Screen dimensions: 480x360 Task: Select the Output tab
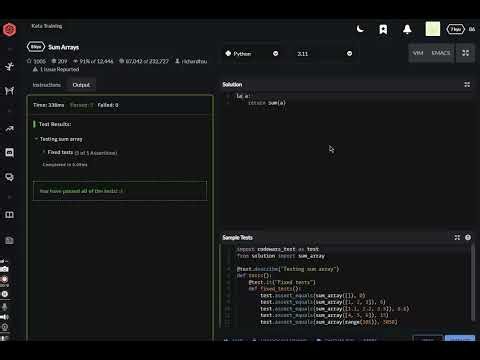pos(81,85)
